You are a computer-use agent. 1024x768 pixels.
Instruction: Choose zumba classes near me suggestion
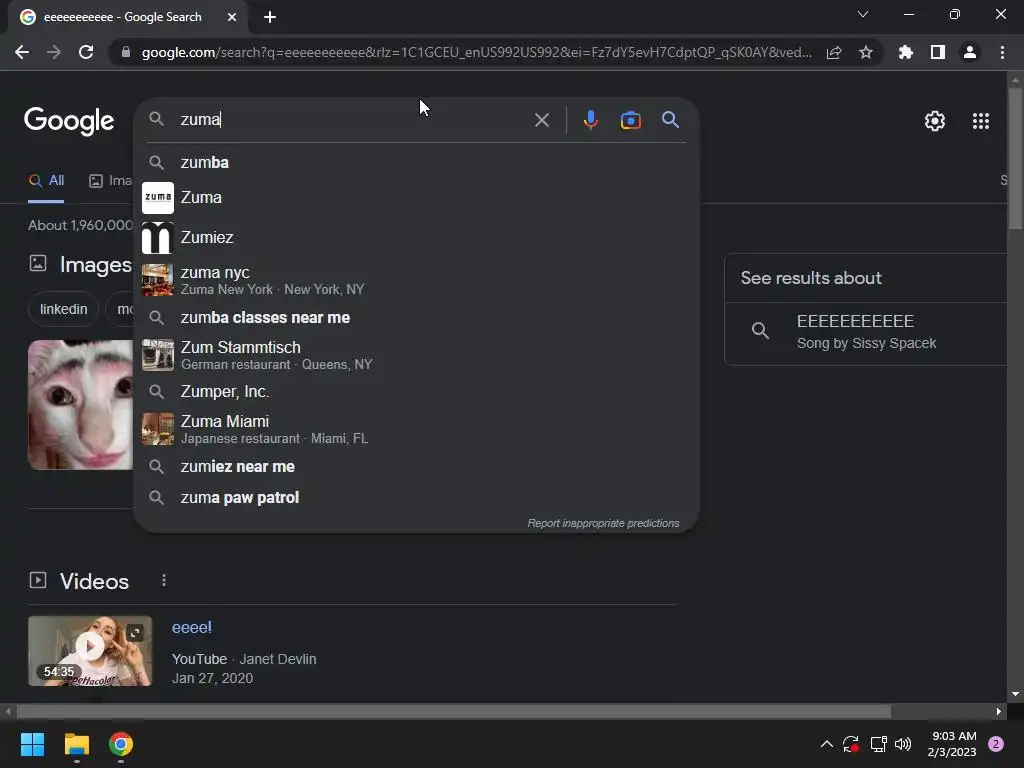[x=416, y=317]
